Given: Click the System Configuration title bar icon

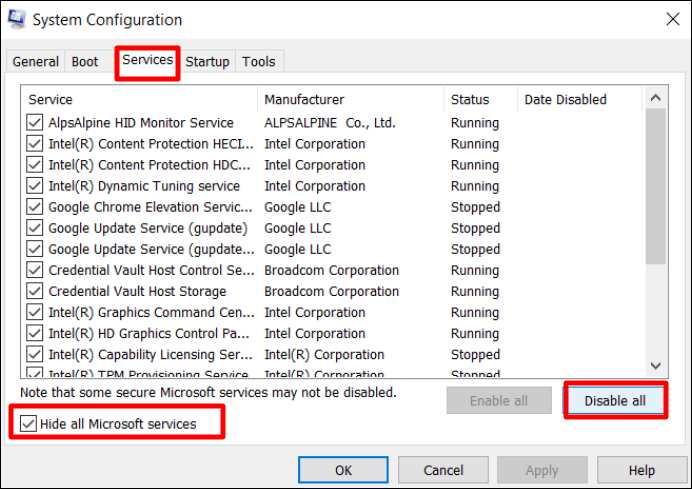Looking at the screenshot, I should click(16, 19).
